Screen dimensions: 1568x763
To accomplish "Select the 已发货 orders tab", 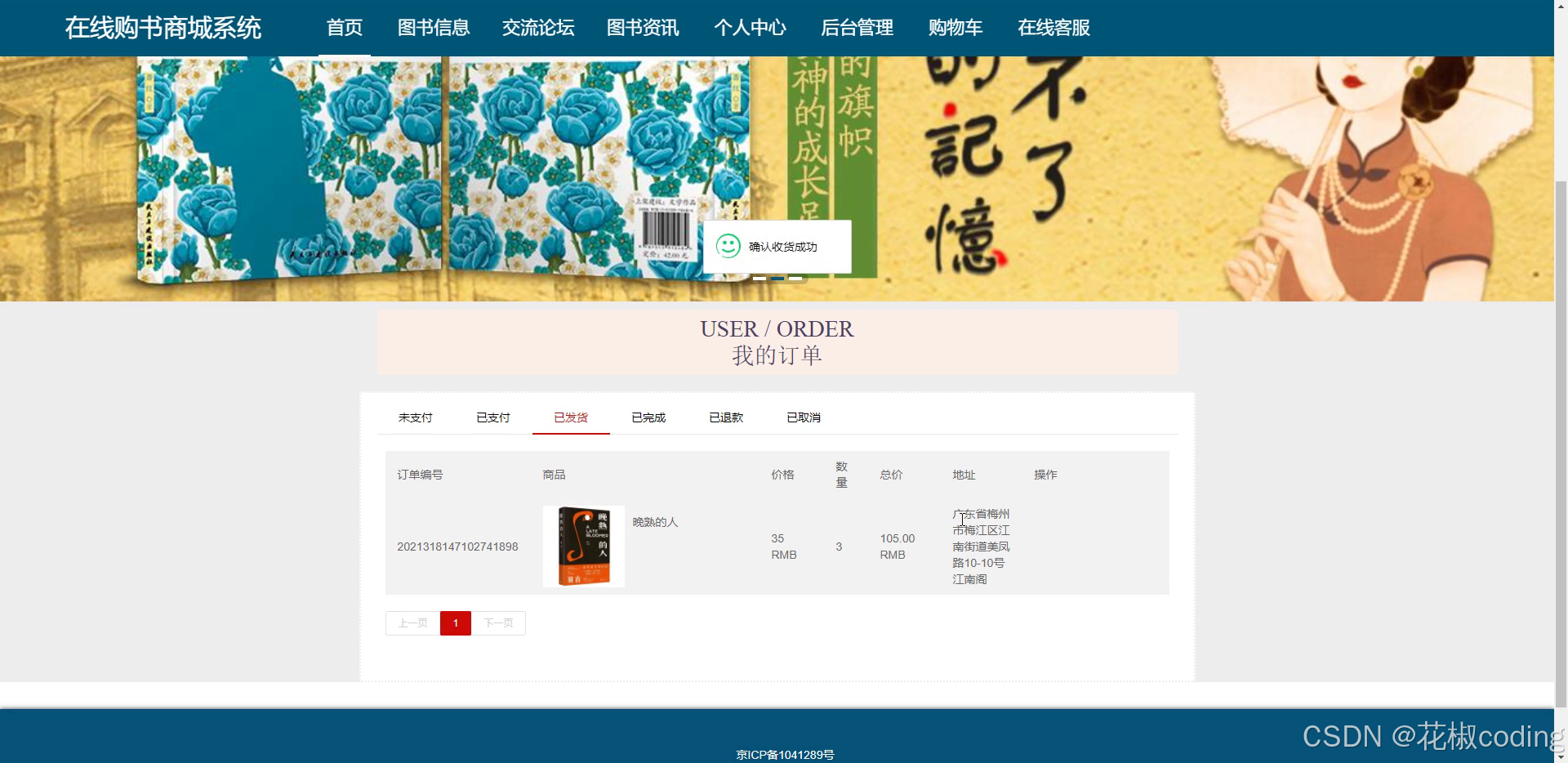I will pos(571,417).
